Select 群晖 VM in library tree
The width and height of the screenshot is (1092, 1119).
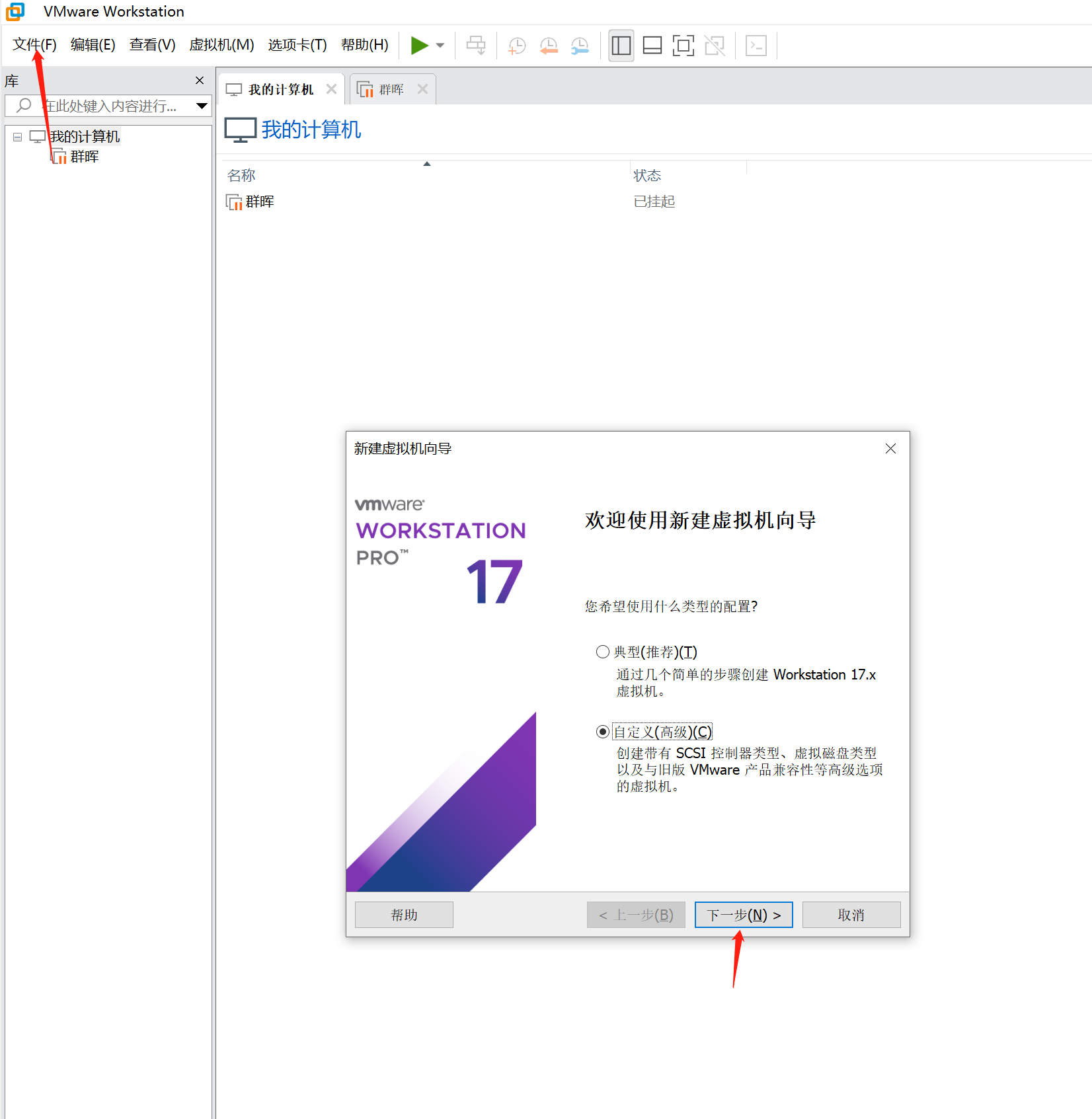coord(85,157)
